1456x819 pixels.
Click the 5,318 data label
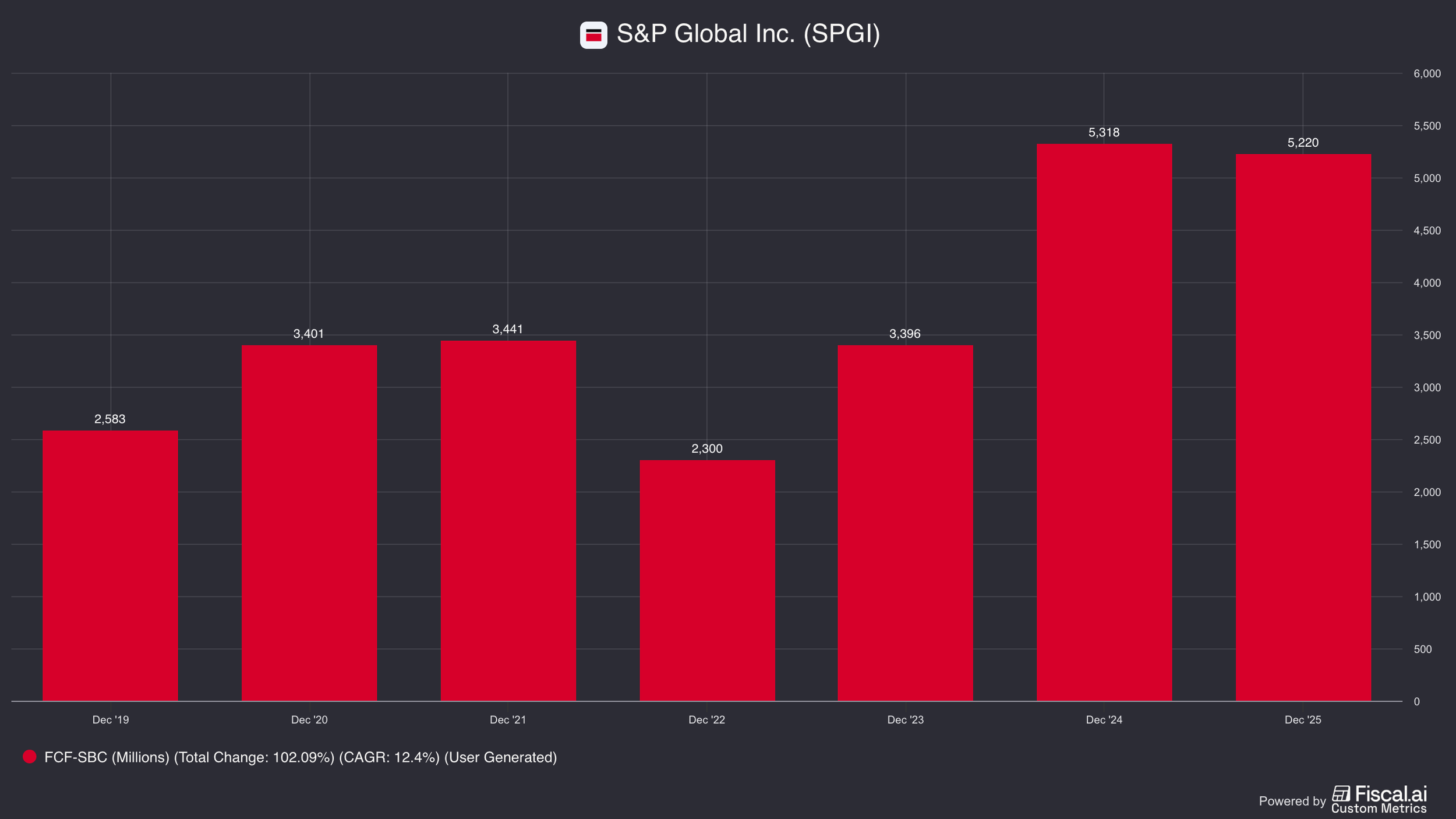pos(1104,132)
